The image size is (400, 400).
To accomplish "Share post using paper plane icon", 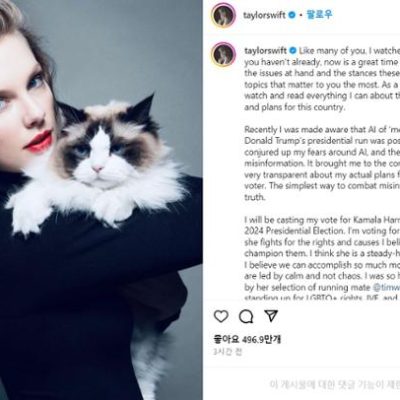I will point(271,316).
